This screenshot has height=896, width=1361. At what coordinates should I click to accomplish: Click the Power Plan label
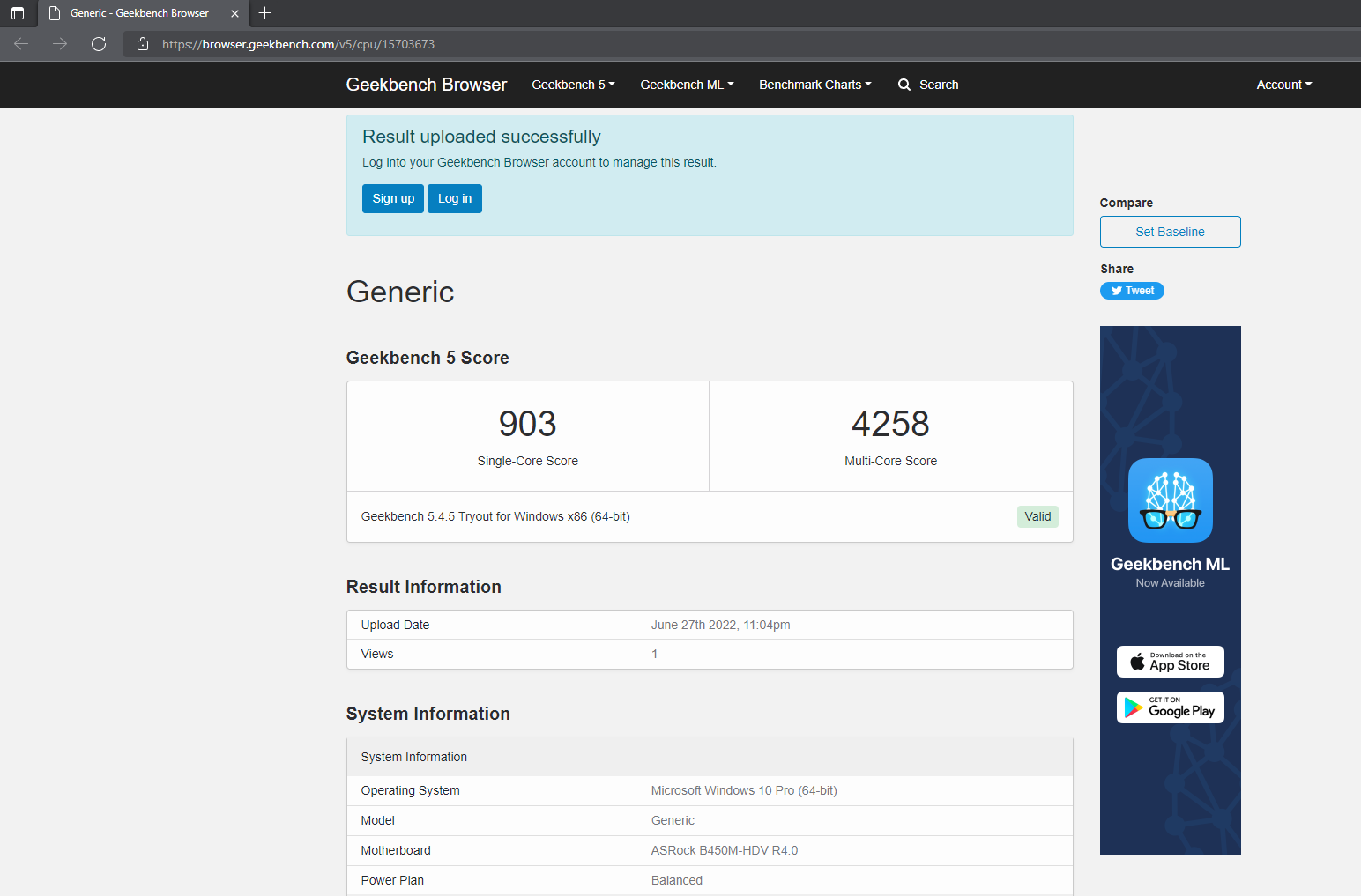392,880
